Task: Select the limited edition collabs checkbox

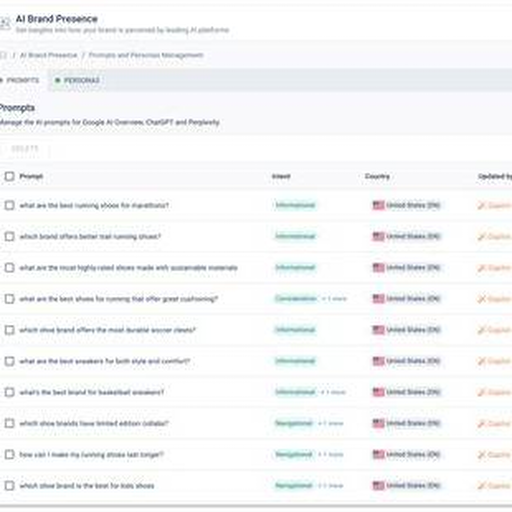Action: coord(9,423)
